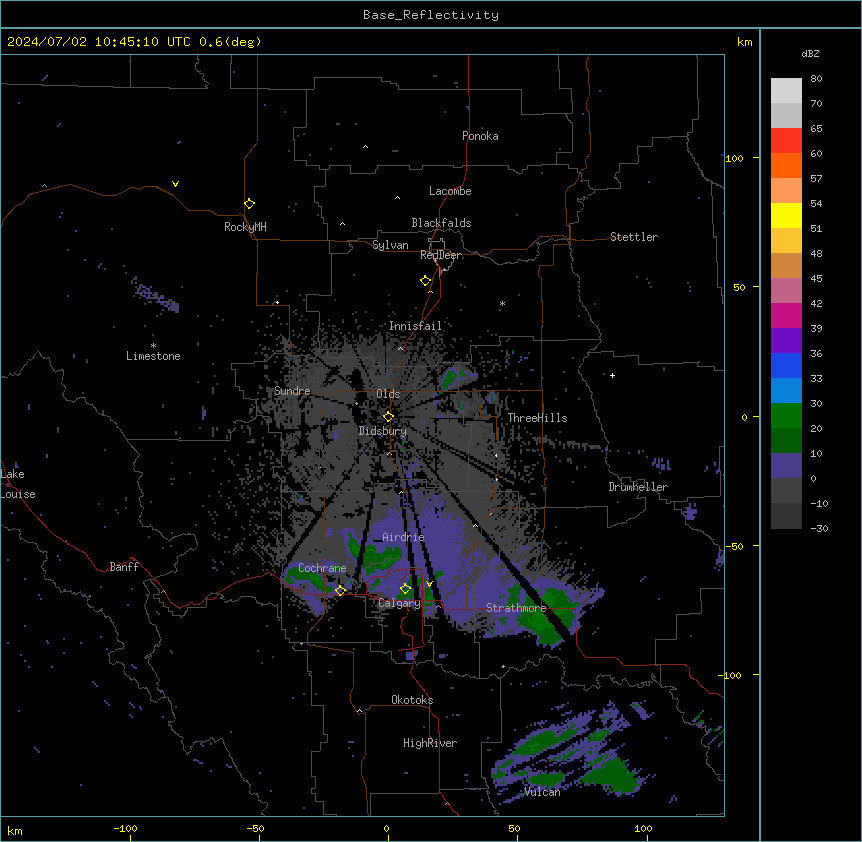Pick the magenta 39-42 dBZ legend swatch
Viewport: 862px width, 842px height.
(x=786, y=315)
